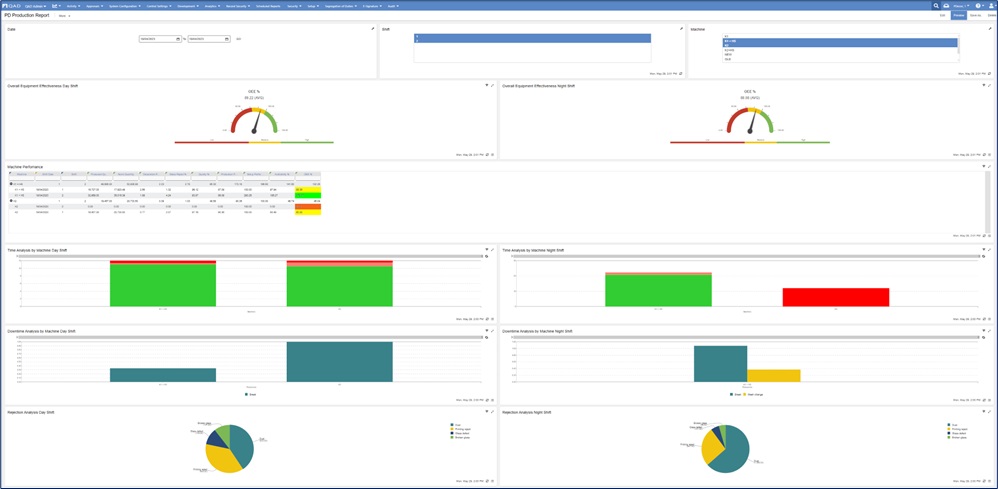Click the start date input field

click(160, 39)
